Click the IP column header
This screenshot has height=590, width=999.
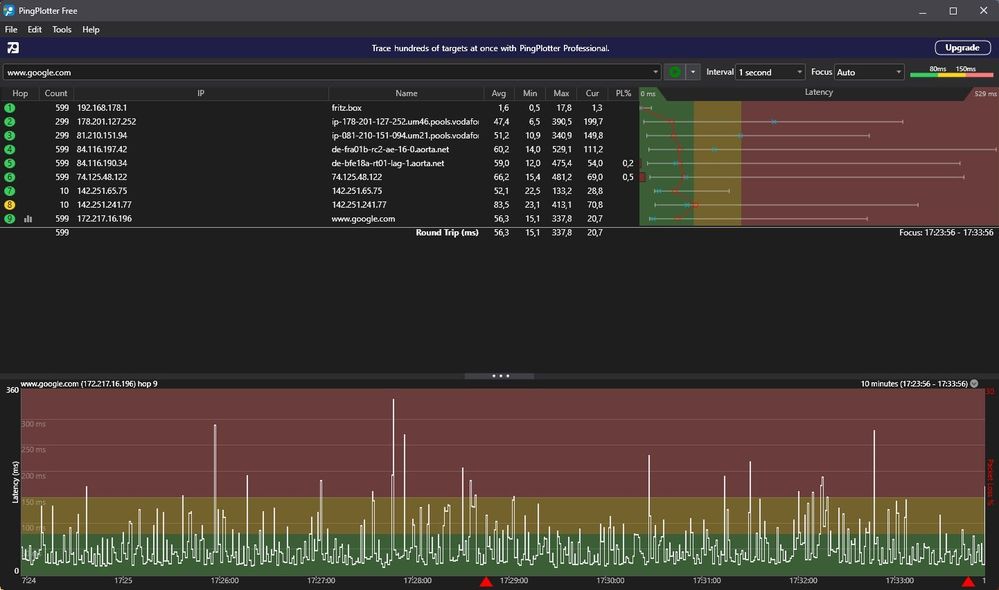[x=201, y=93]
